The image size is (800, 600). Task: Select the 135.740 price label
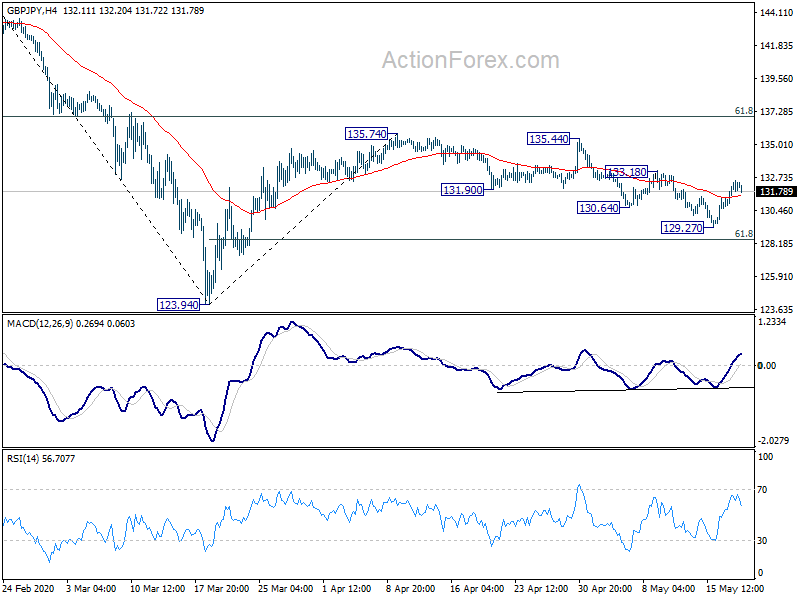(366, 134)
